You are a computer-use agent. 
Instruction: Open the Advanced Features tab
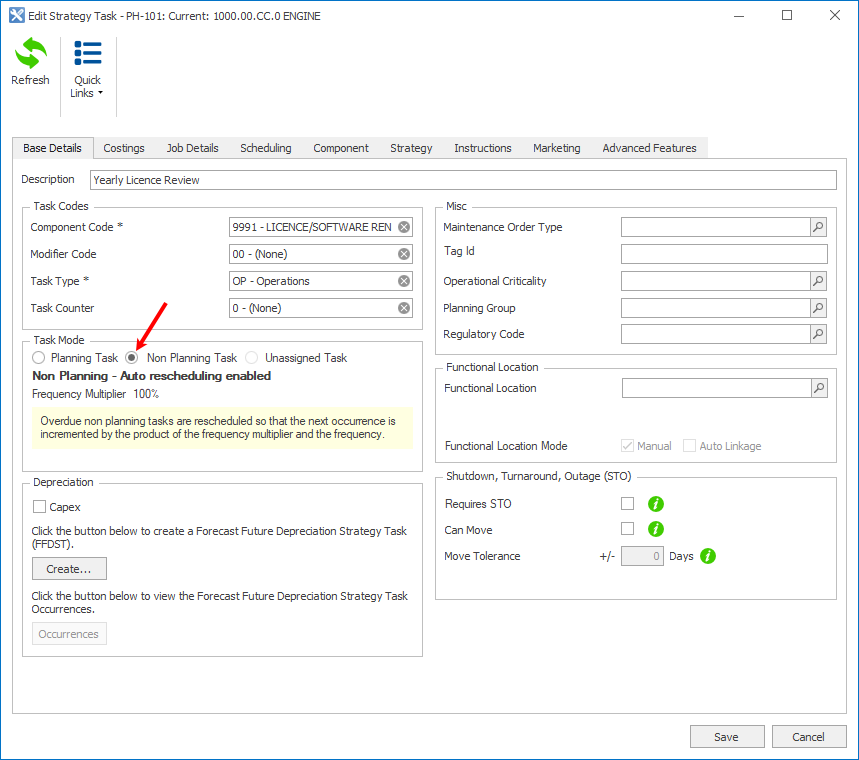click(649, 148)
